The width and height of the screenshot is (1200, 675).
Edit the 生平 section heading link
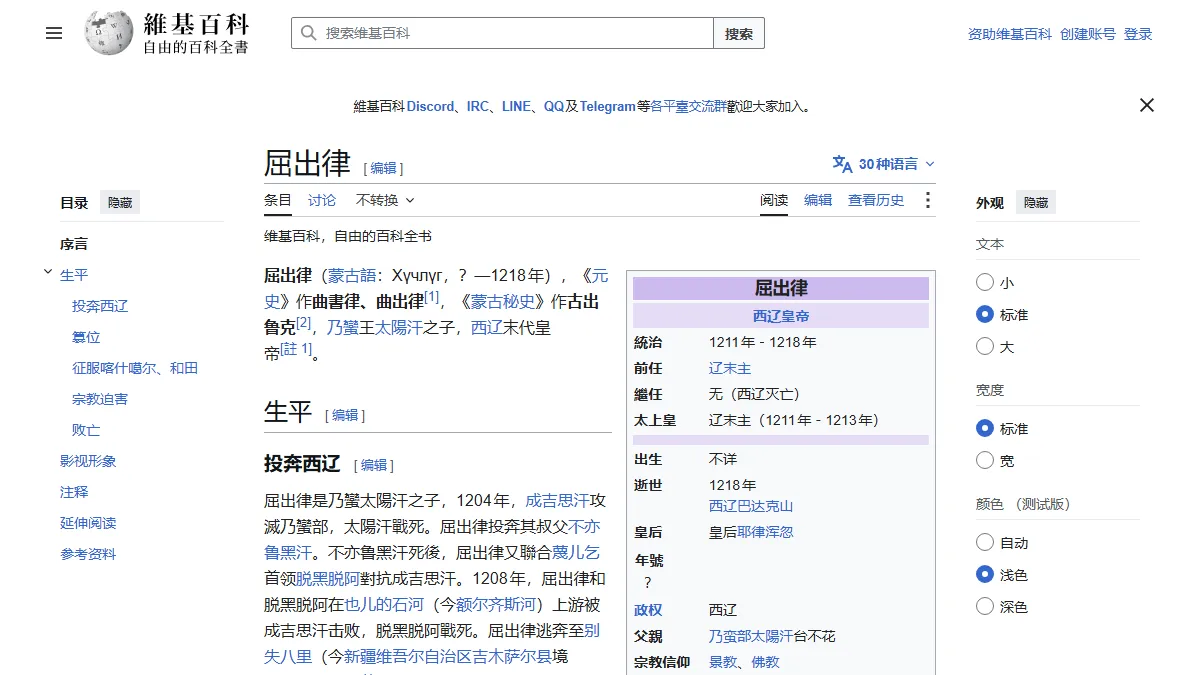tap(345, 415)
